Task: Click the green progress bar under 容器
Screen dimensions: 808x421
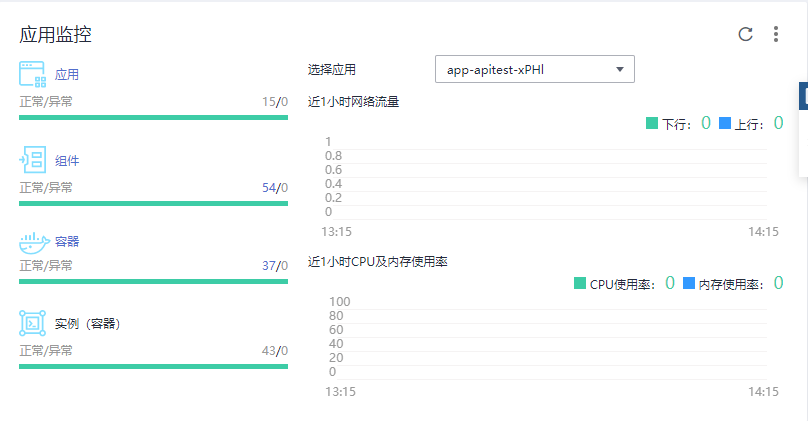Action: click(x=153, y=284)
